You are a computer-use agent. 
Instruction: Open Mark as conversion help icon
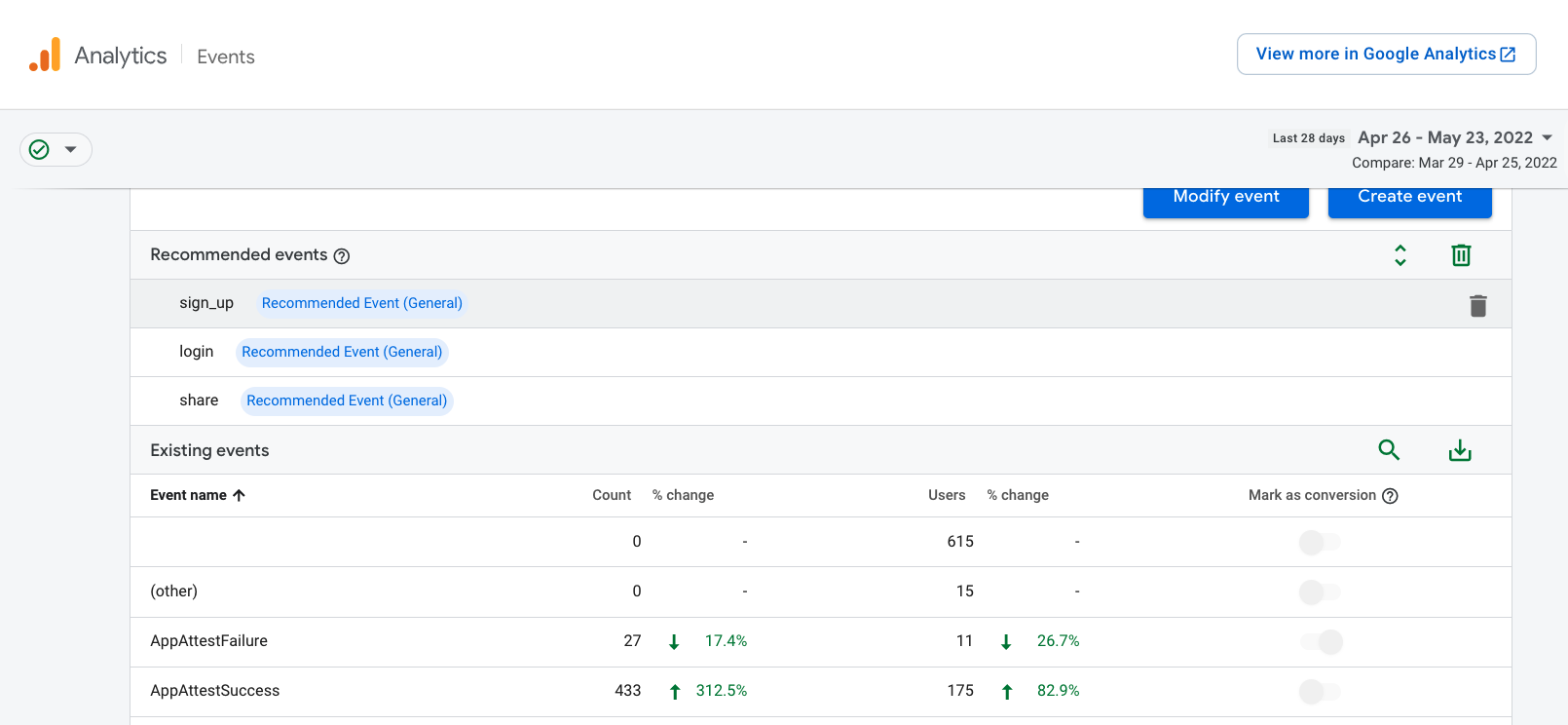point(1390,496)
